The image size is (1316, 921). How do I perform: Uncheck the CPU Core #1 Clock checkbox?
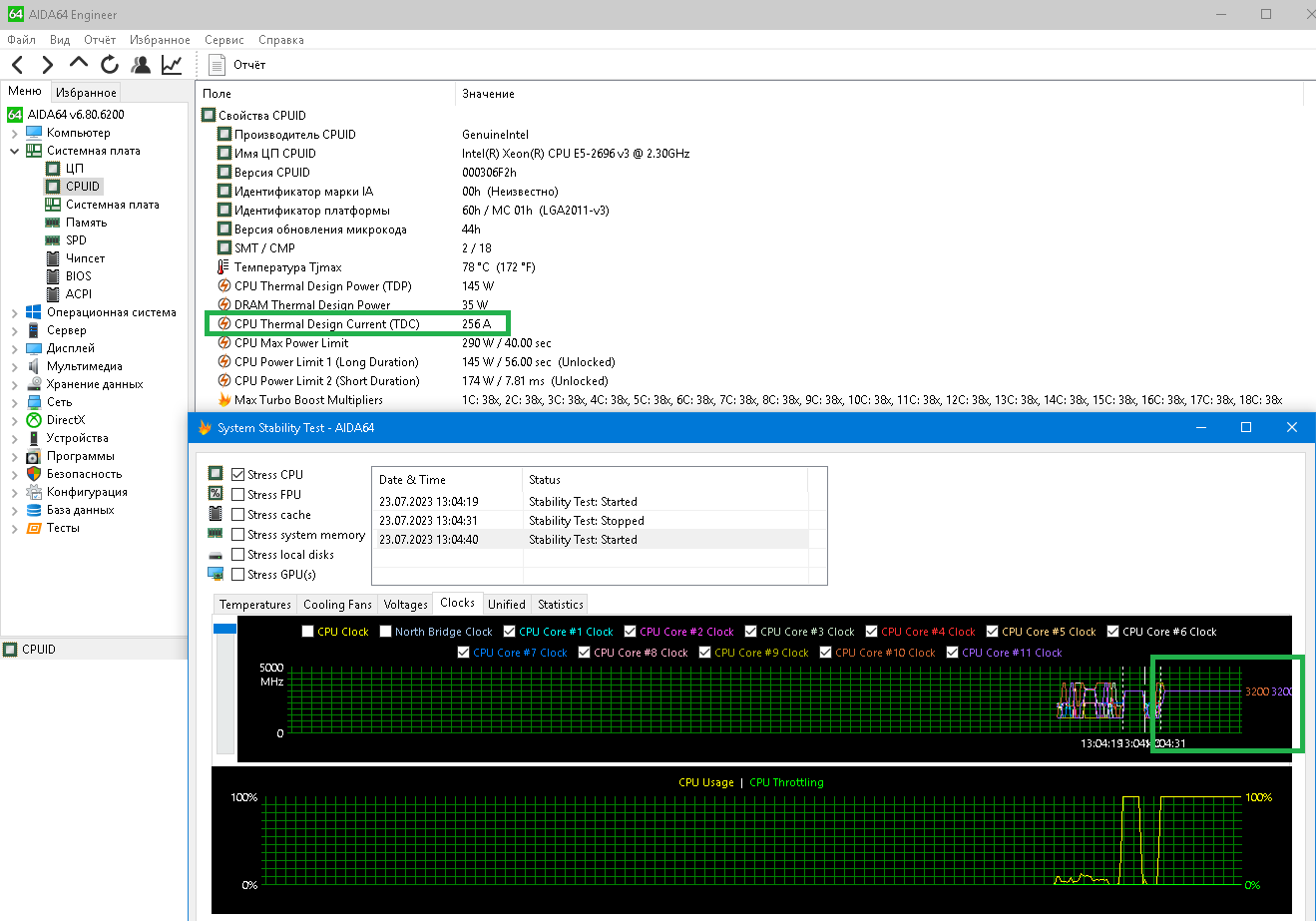pos(510,632)
